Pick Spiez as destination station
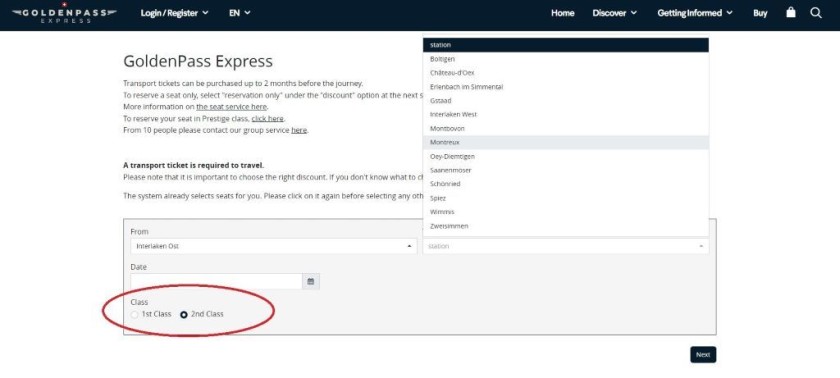This screenshot has height=378, width=840. tap(566, 198)
